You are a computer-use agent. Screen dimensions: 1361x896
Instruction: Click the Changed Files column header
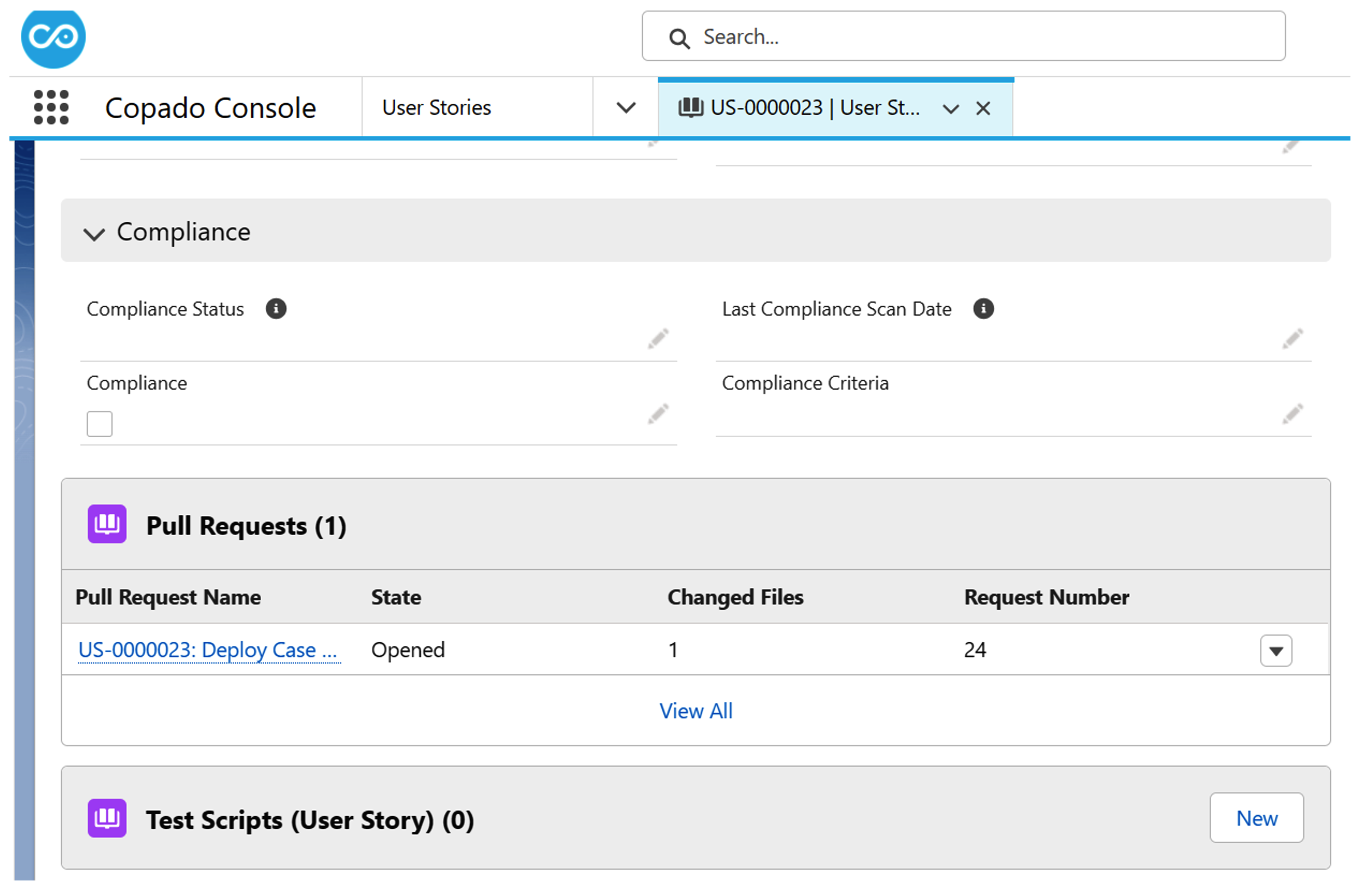pyautogui.click(x=735, y=597)
